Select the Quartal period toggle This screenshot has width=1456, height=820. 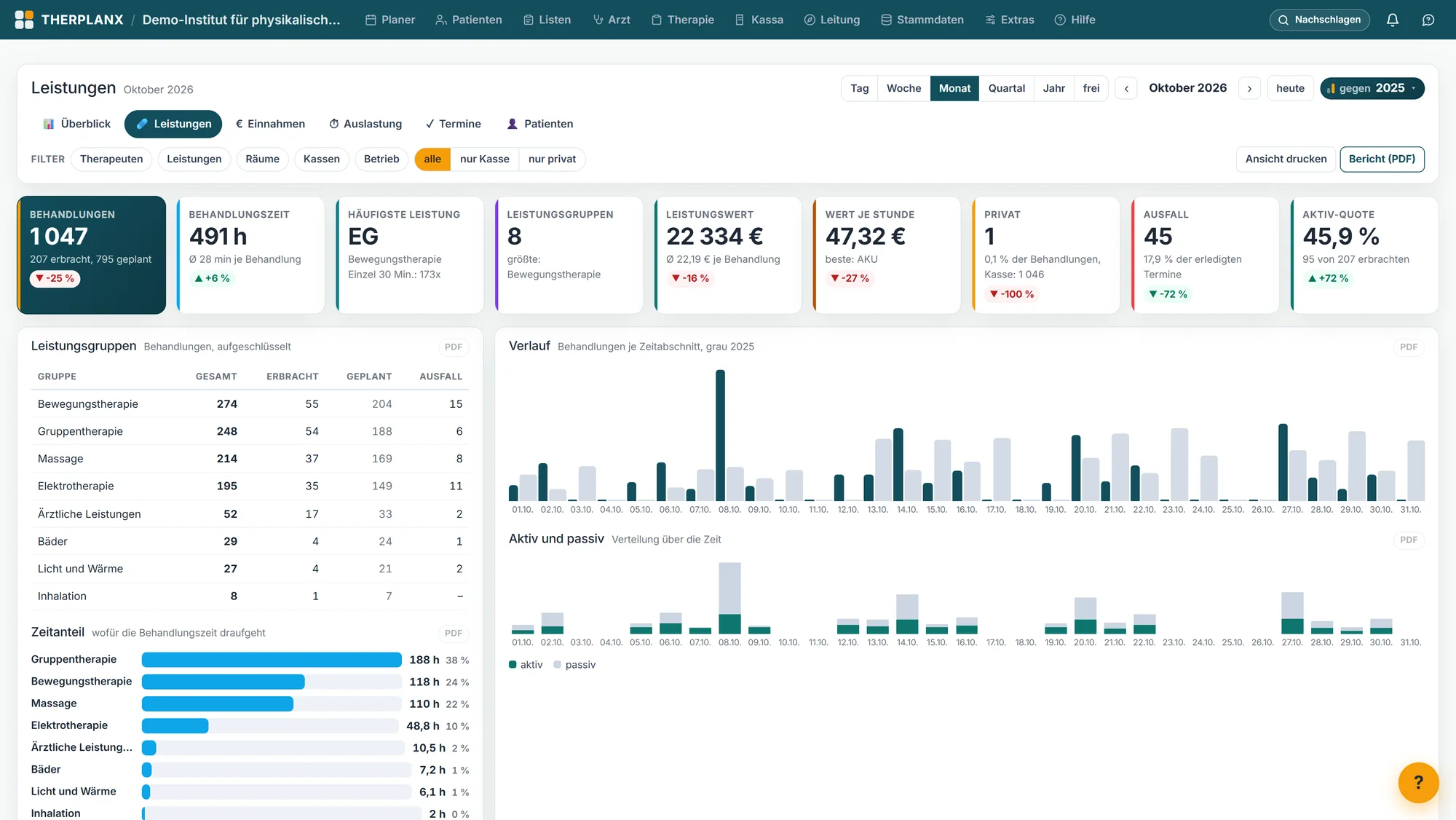[1006, 88]
